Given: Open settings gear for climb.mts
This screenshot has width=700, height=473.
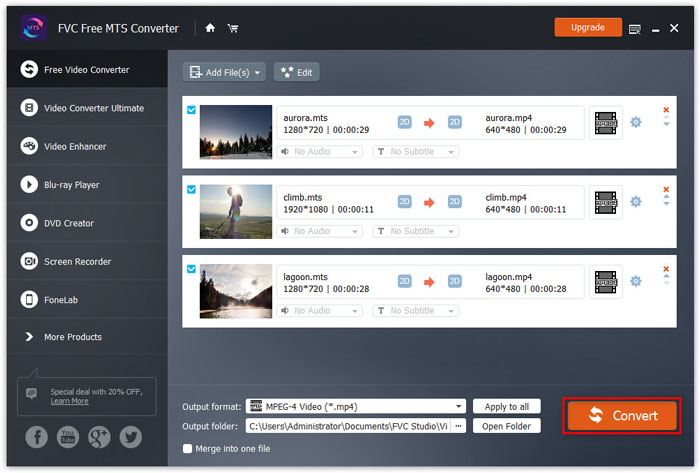Looking at the screenshot, I should click(x=635, y=202).
